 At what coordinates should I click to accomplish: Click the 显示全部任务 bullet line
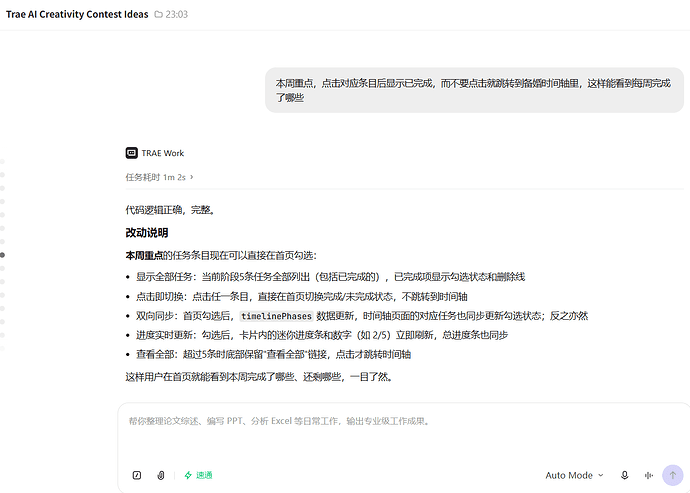[330, 277]
